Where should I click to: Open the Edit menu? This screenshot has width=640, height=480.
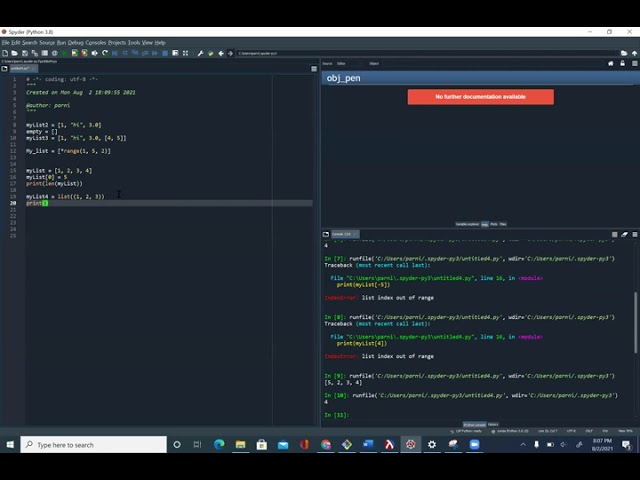click(16, 42)
